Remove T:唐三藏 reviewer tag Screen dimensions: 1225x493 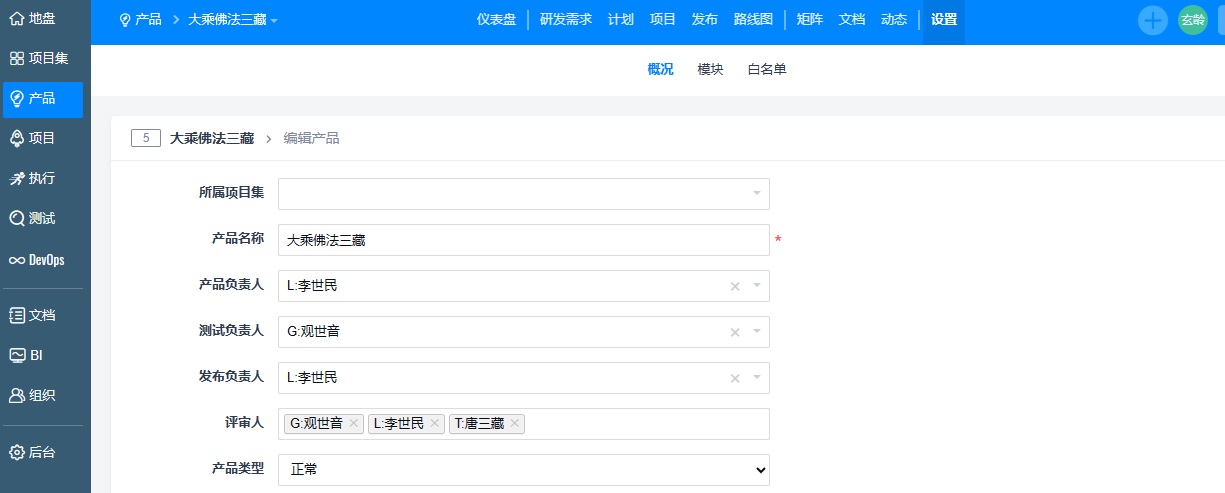tap(515, 424)
